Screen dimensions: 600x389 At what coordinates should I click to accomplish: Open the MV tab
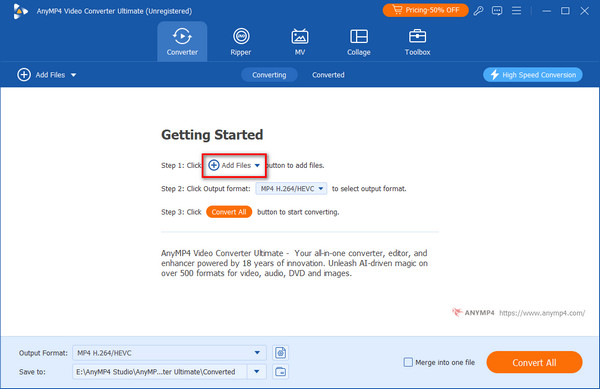pos(300,41)
